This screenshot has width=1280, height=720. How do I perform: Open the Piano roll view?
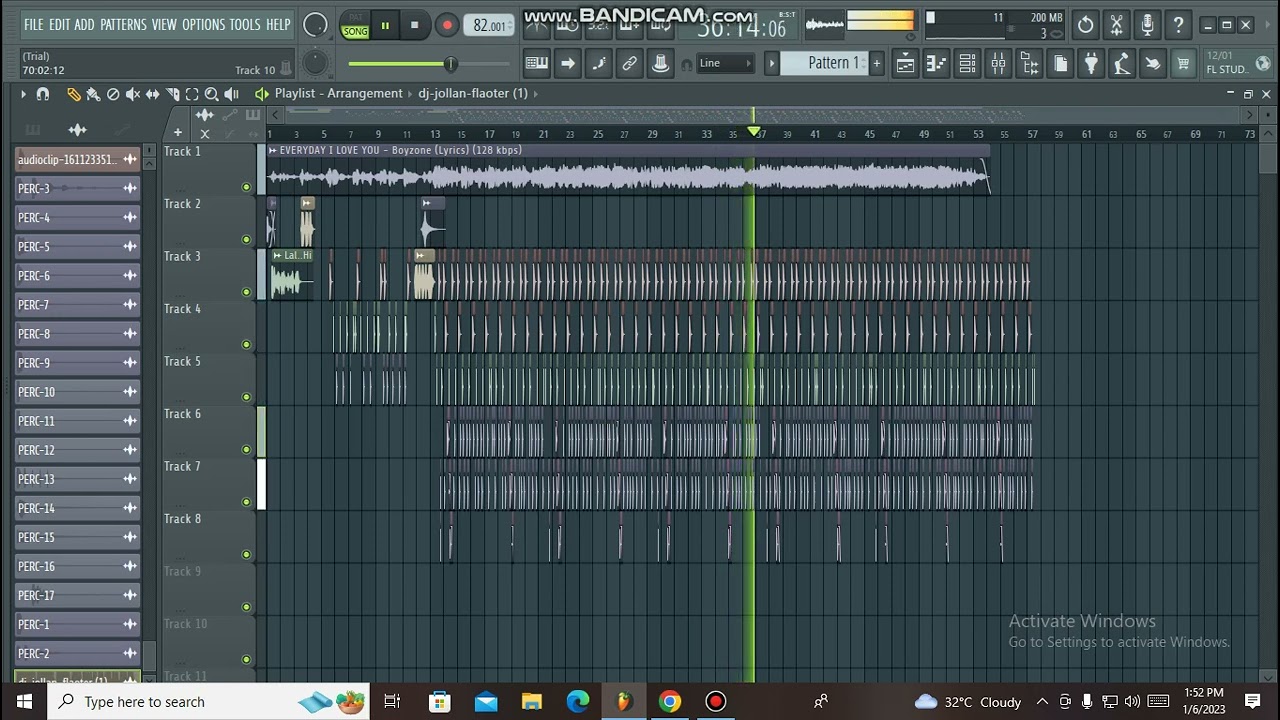(936, 64)
